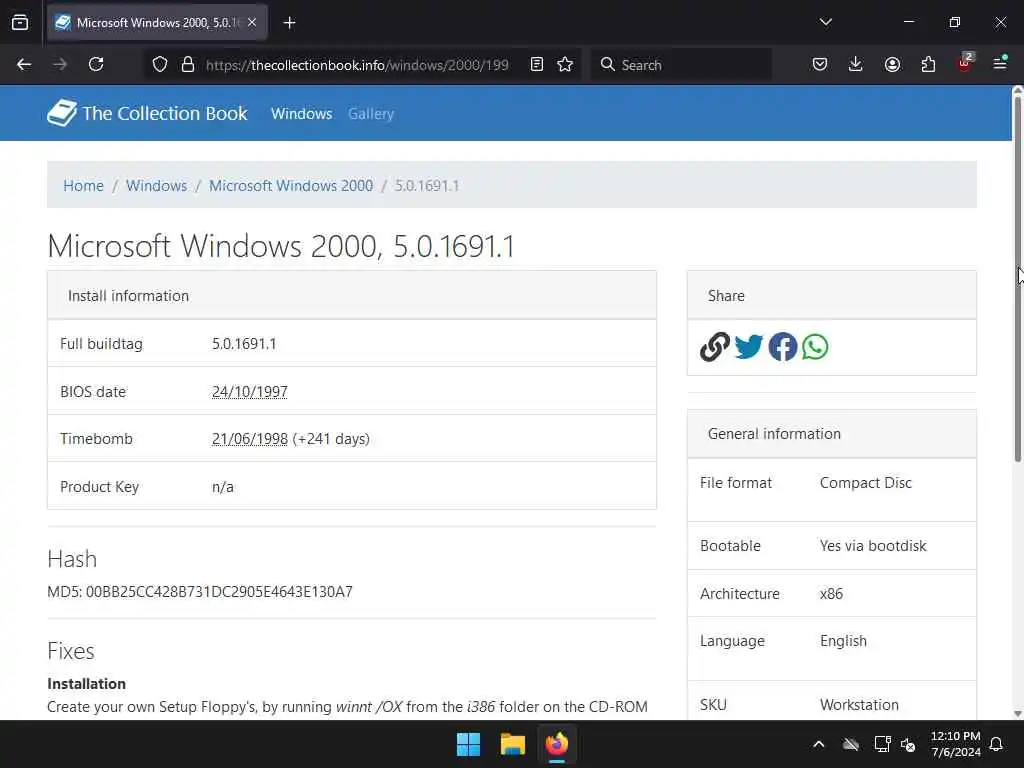Open the Gallery nav menu item
Viewport: 1024px width, 768px height.
[371, 114]
